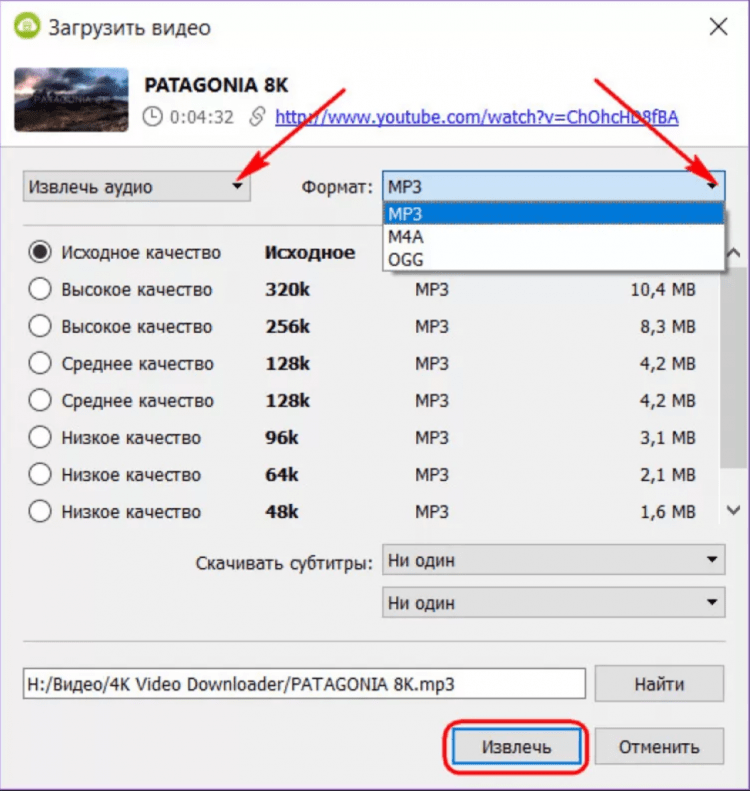The height and width of the screenshot is (791, 750).
Task: Click the green cloud app icon in title bar
Action: pos(26,27)
